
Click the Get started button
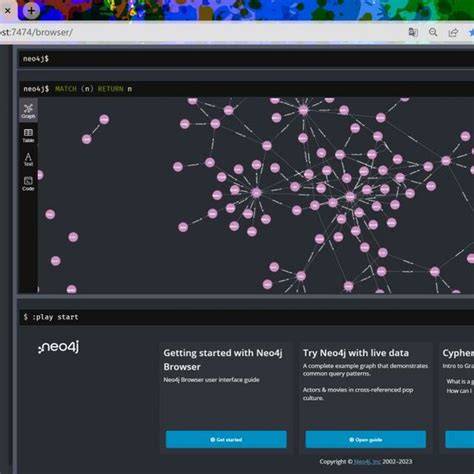(226, 439)
